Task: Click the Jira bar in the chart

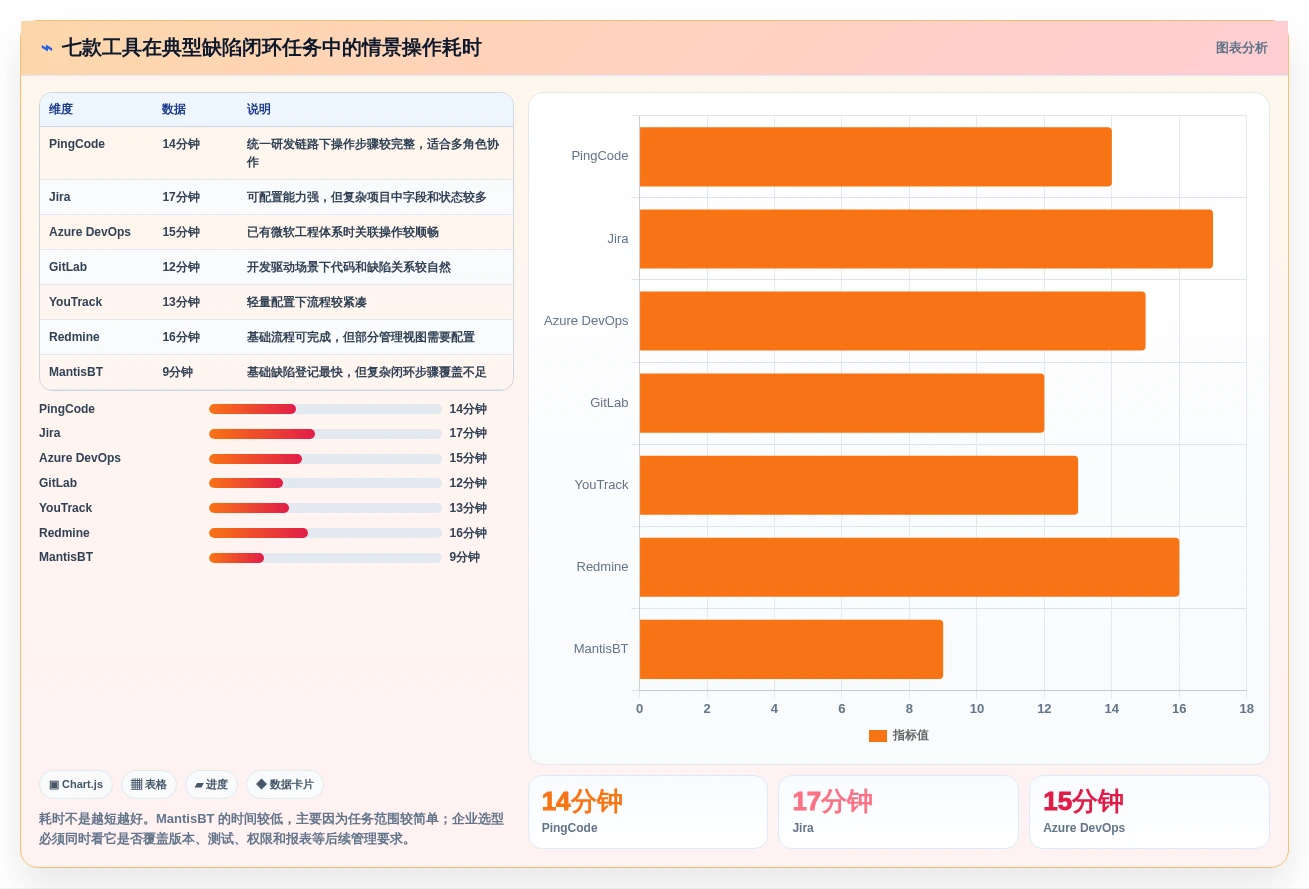Action: pyautogui.click(x=926, y=239)
